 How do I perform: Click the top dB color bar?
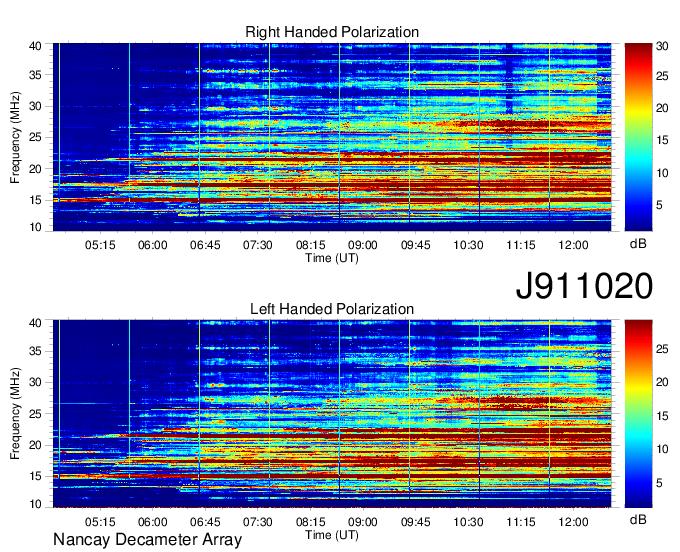coord(638,137)
